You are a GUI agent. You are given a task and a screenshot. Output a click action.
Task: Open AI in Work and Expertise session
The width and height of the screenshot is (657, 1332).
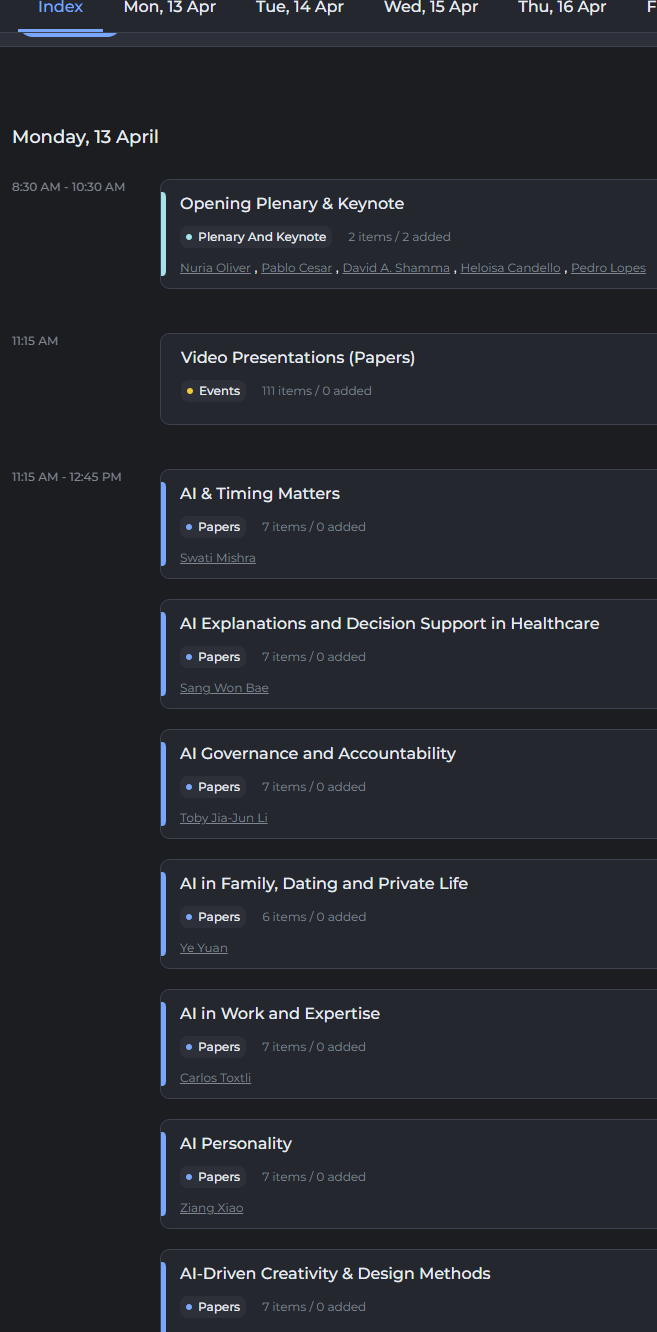point(280,1014)
